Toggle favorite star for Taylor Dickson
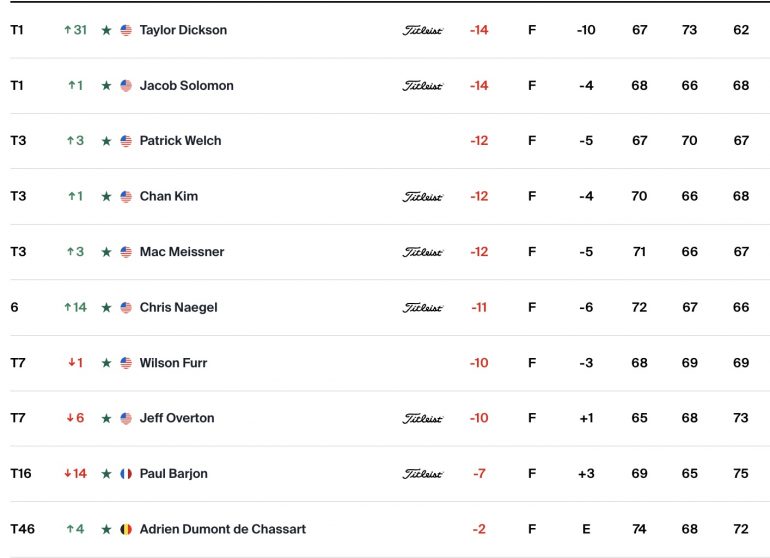770x558 pixels. [x=106, y=30]
